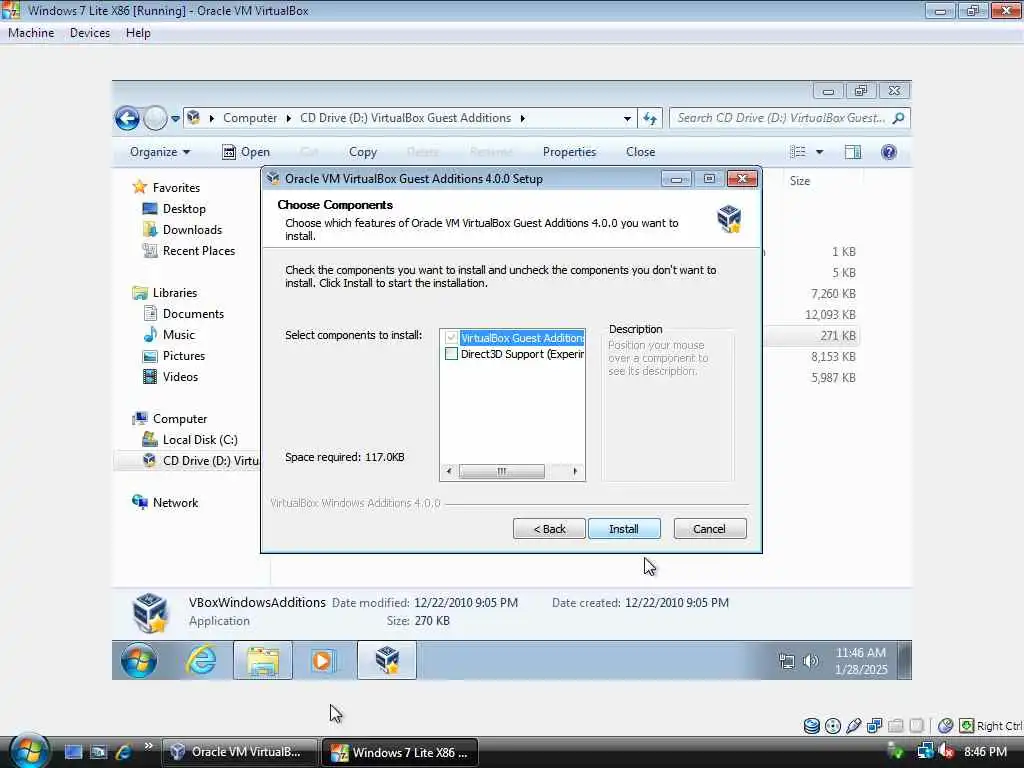The height and width of the screenshot is (768, 1024).
Task: Toggle VirtualBox Guest Additions checkbox
Action: 451,338
